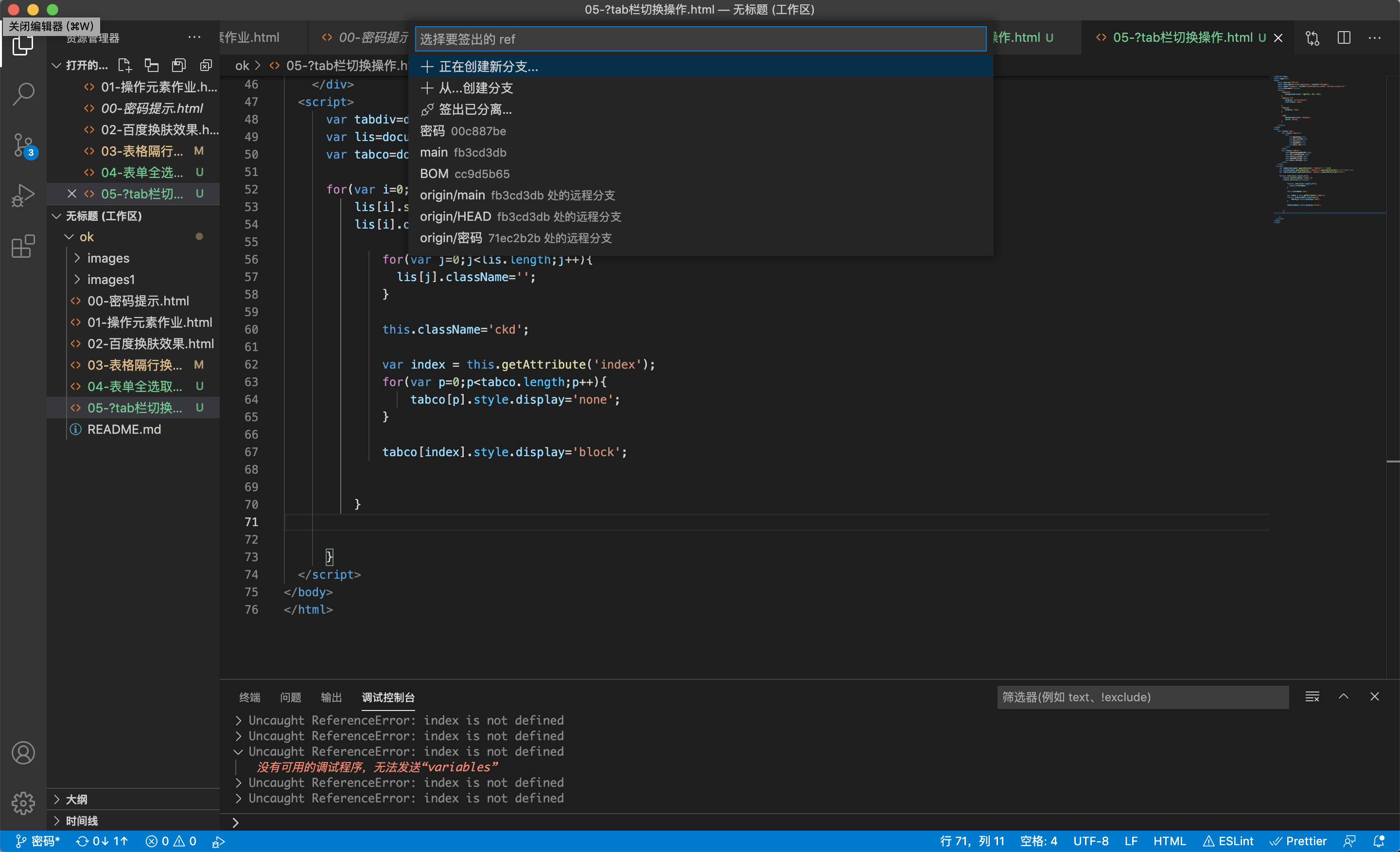Clear the debug console
The width and height of the screenshot is (1400, 852).
coord(1312,696)
